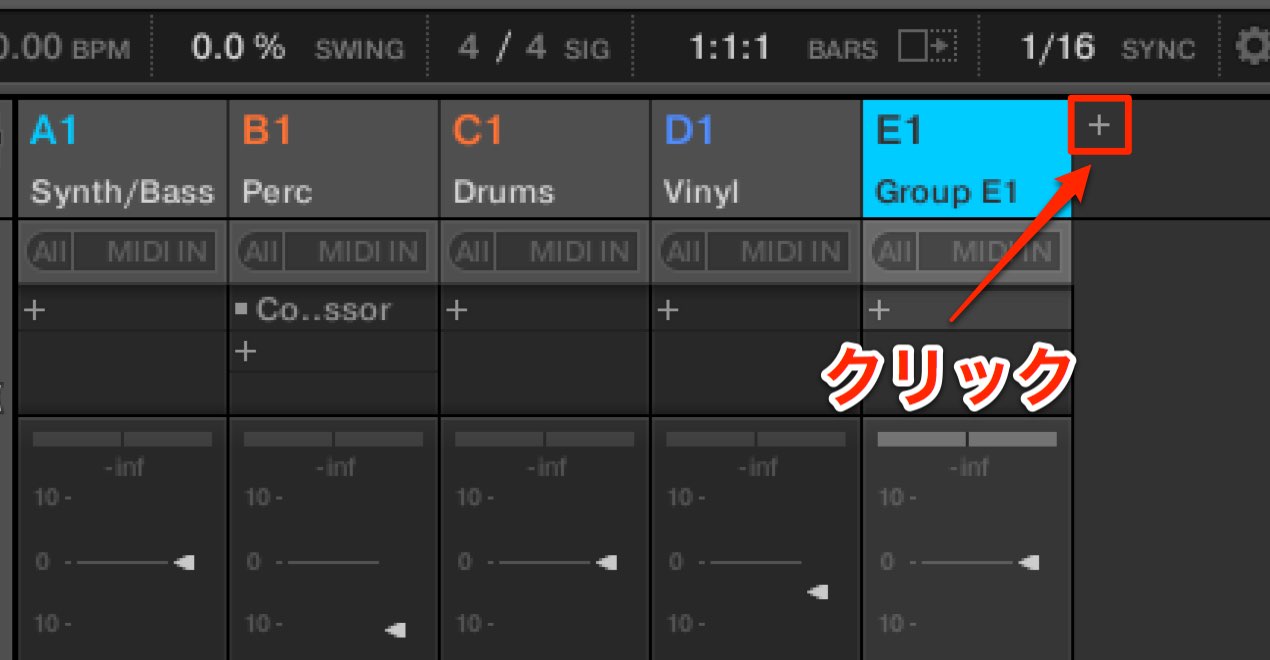This screenshot has height=660, width=1270.
Task: Open the MIDI IN selector in the D1 channel
Action: pos(780,252)
